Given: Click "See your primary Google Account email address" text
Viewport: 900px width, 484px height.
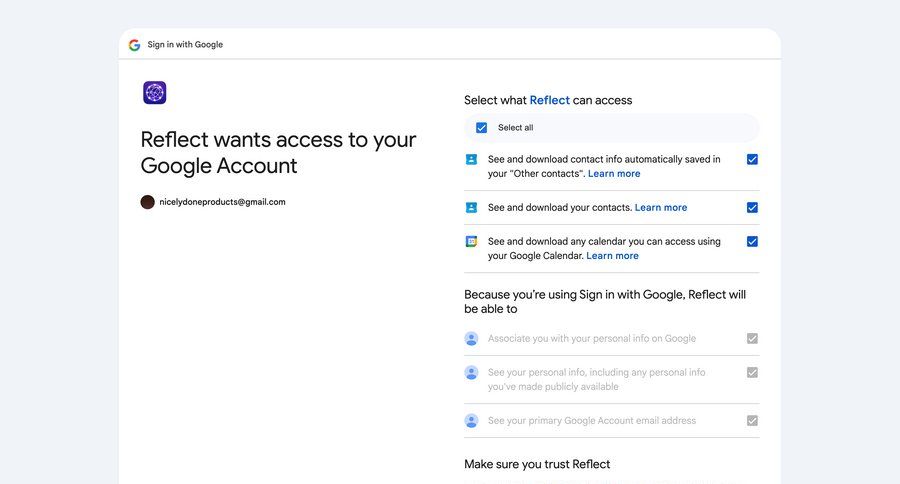Looking at the screenshot, I should click(592, 421).
